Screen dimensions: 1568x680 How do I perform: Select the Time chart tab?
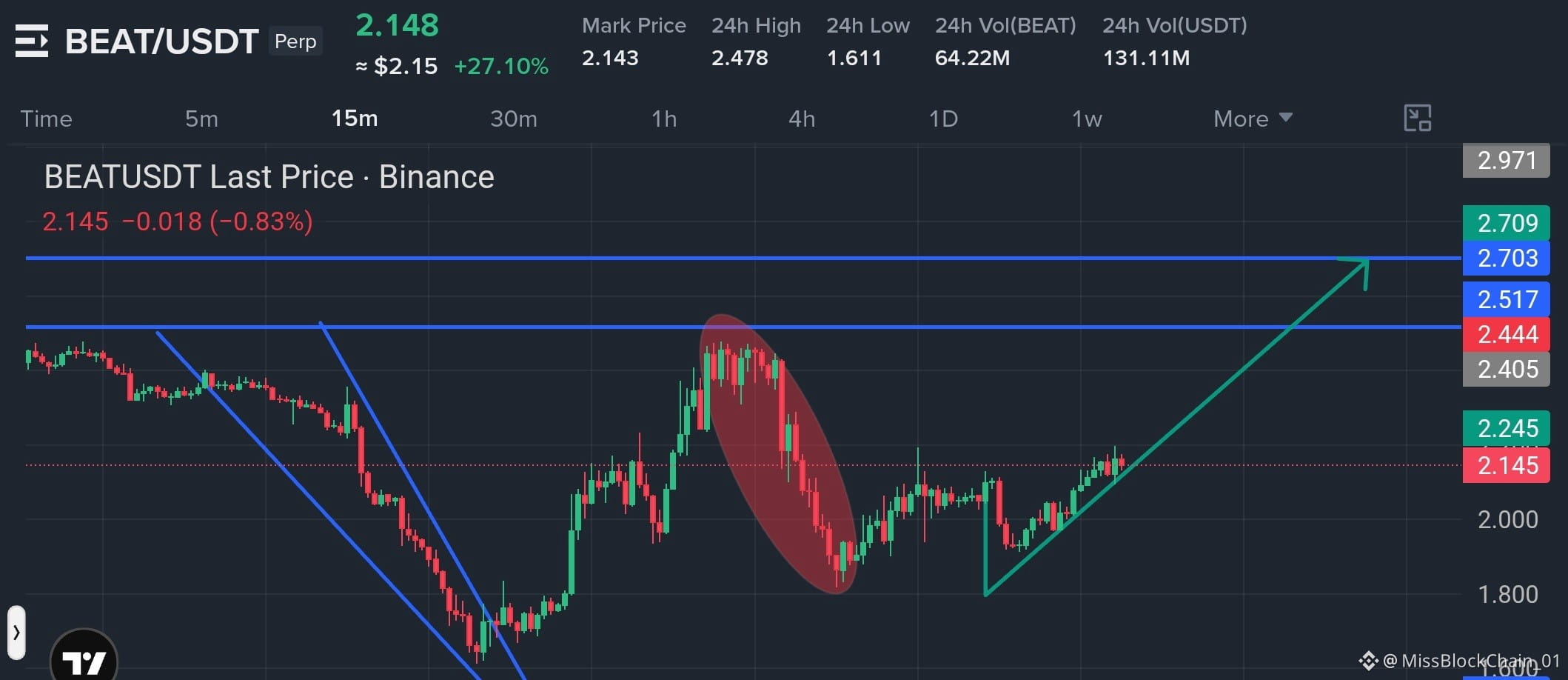click(x=46, y=119)
